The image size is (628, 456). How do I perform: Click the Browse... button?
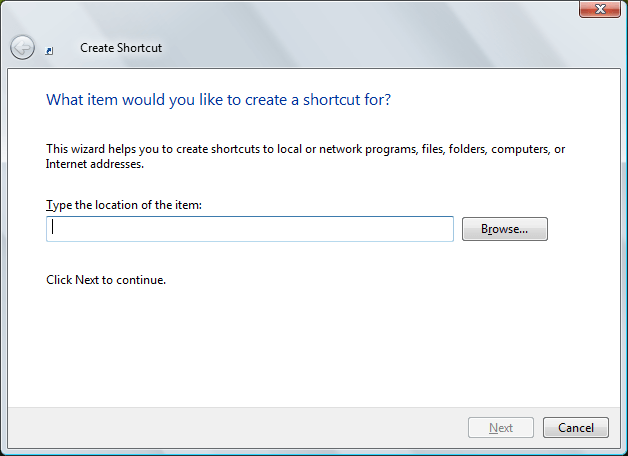(x=505, y=229)
